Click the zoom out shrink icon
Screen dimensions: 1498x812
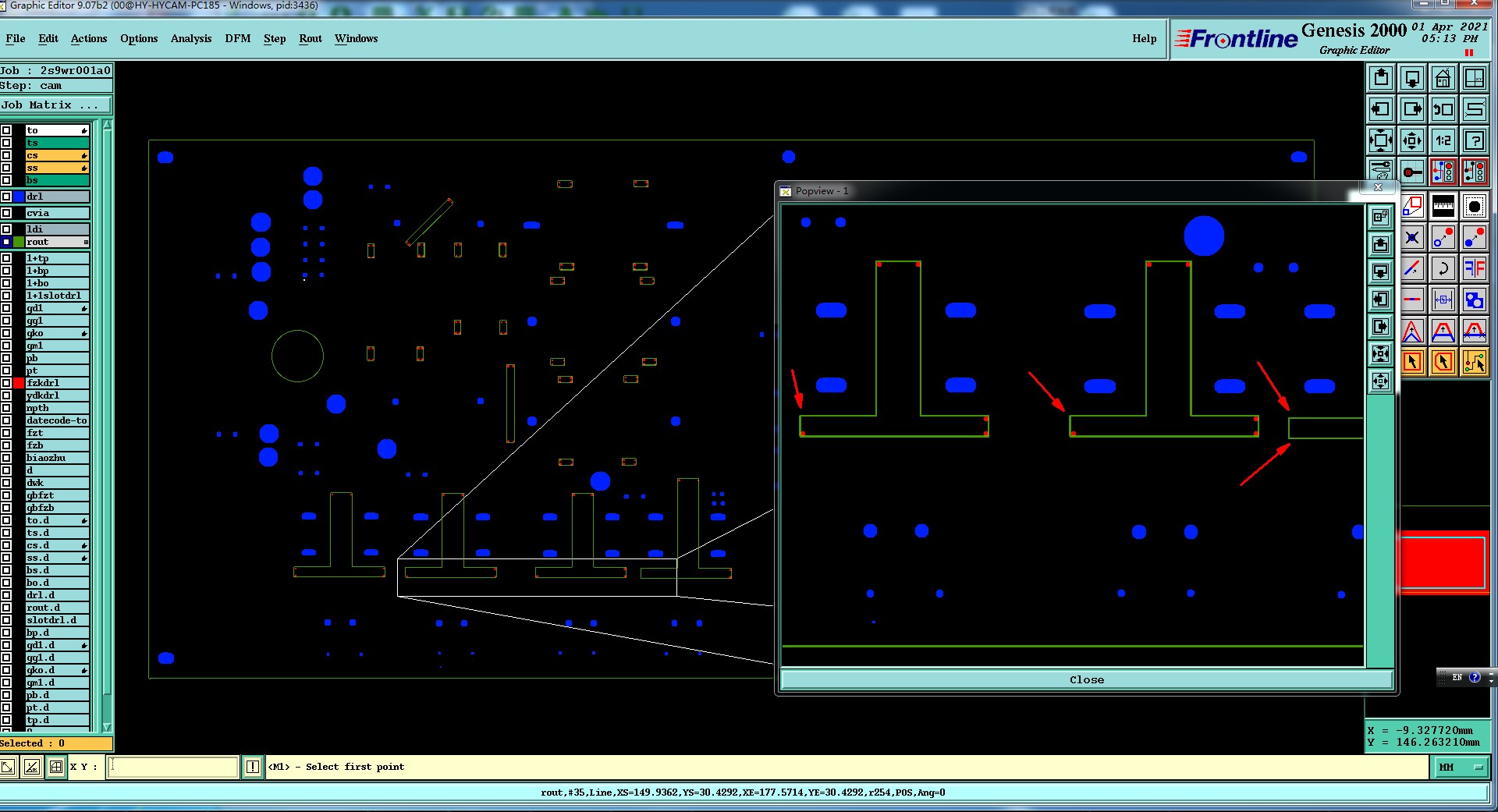point(1412,140)
